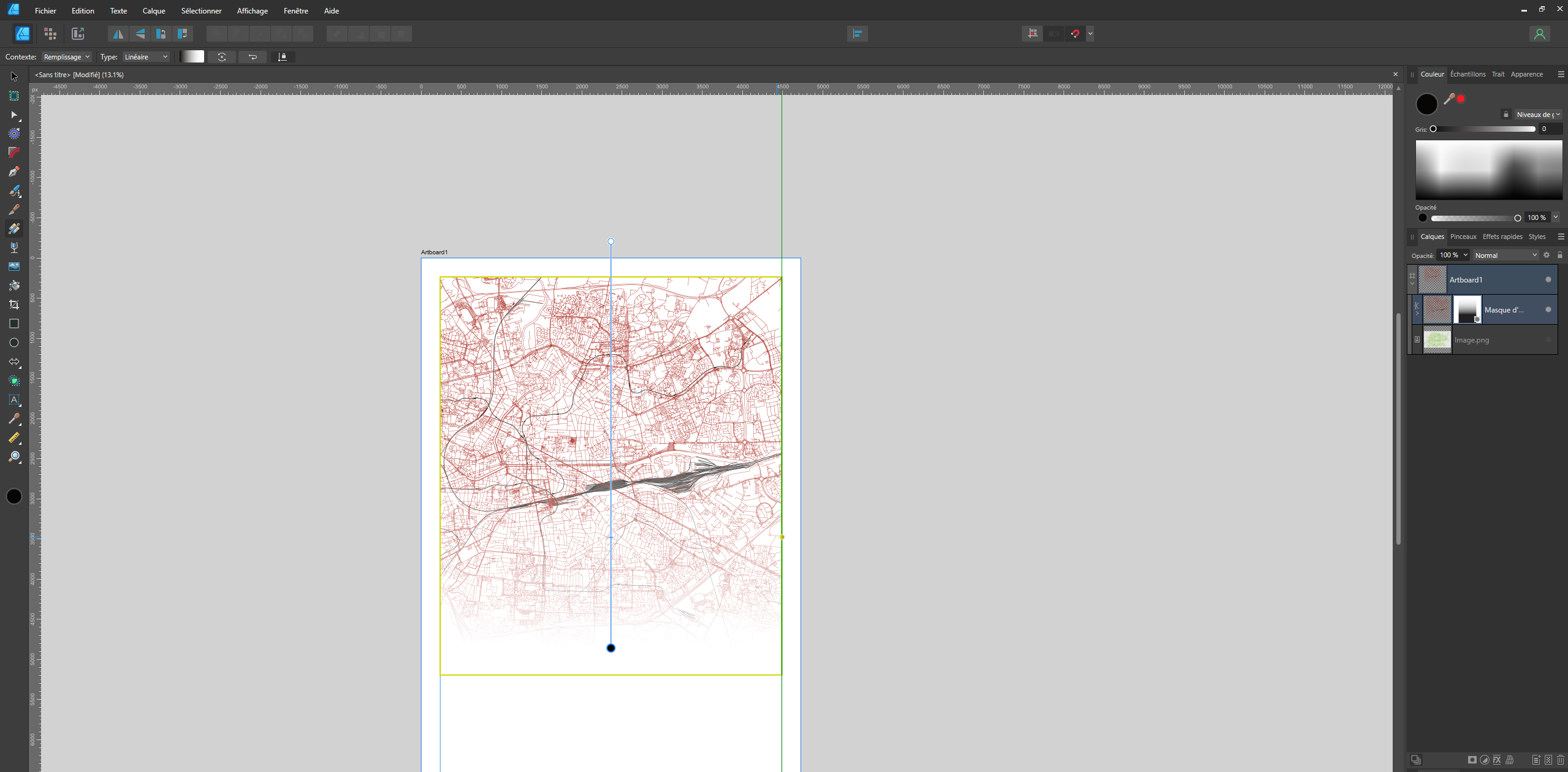The image size is (1568, 772).
Task: Select the Transparency wine-glass tool
Action: coord(13,248)
